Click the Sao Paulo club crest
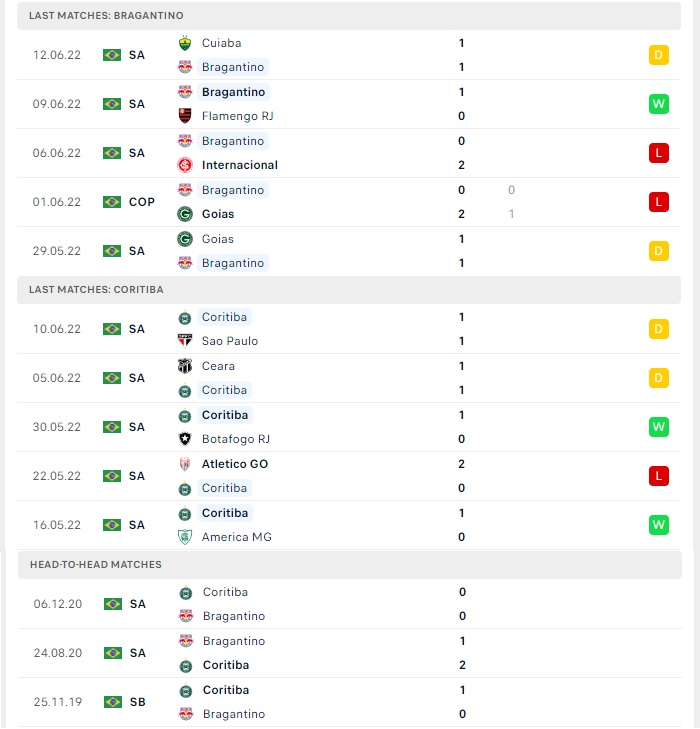This screenshot has width=700, height=729. pos(185,341)
